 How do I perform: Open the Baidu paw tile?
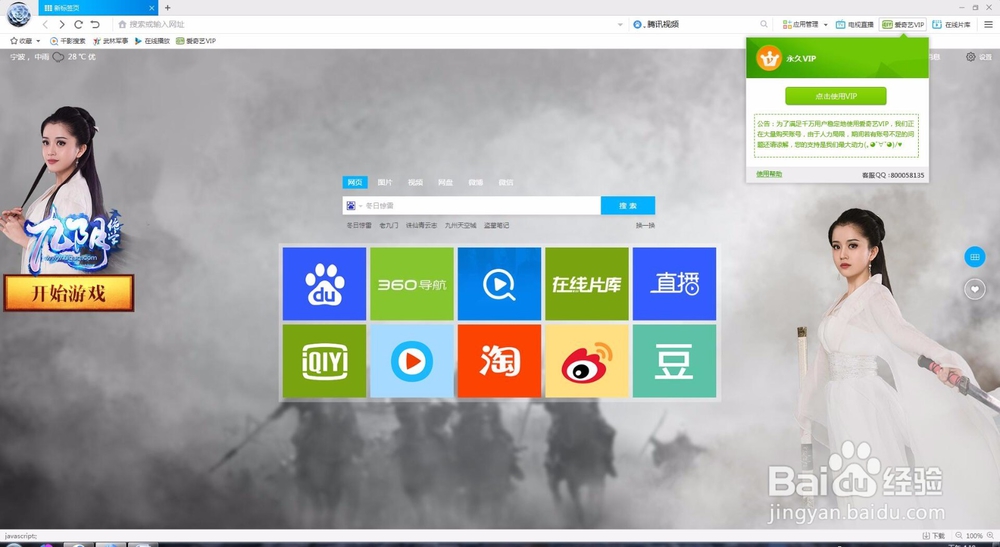pyautogui.click(x=324, y=284)
